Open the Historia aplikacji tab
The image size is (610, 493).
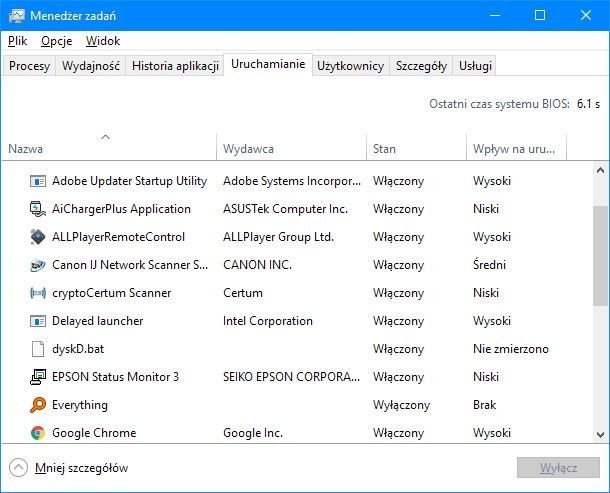pyautogui.click(x=175, y=66)
